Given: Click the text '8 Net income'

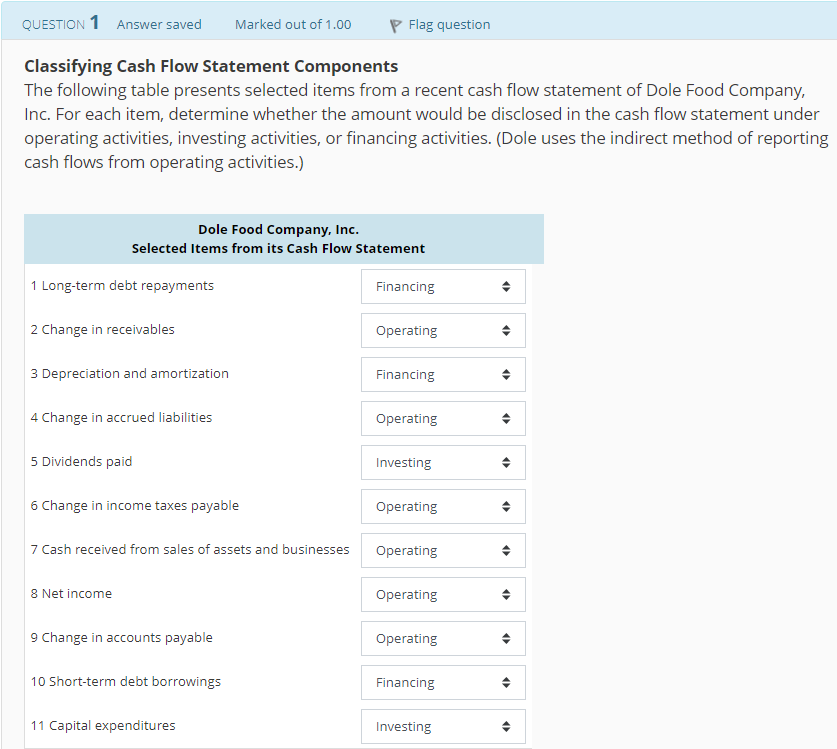Looking at the screenshot, I should click(x=72, y=594).
